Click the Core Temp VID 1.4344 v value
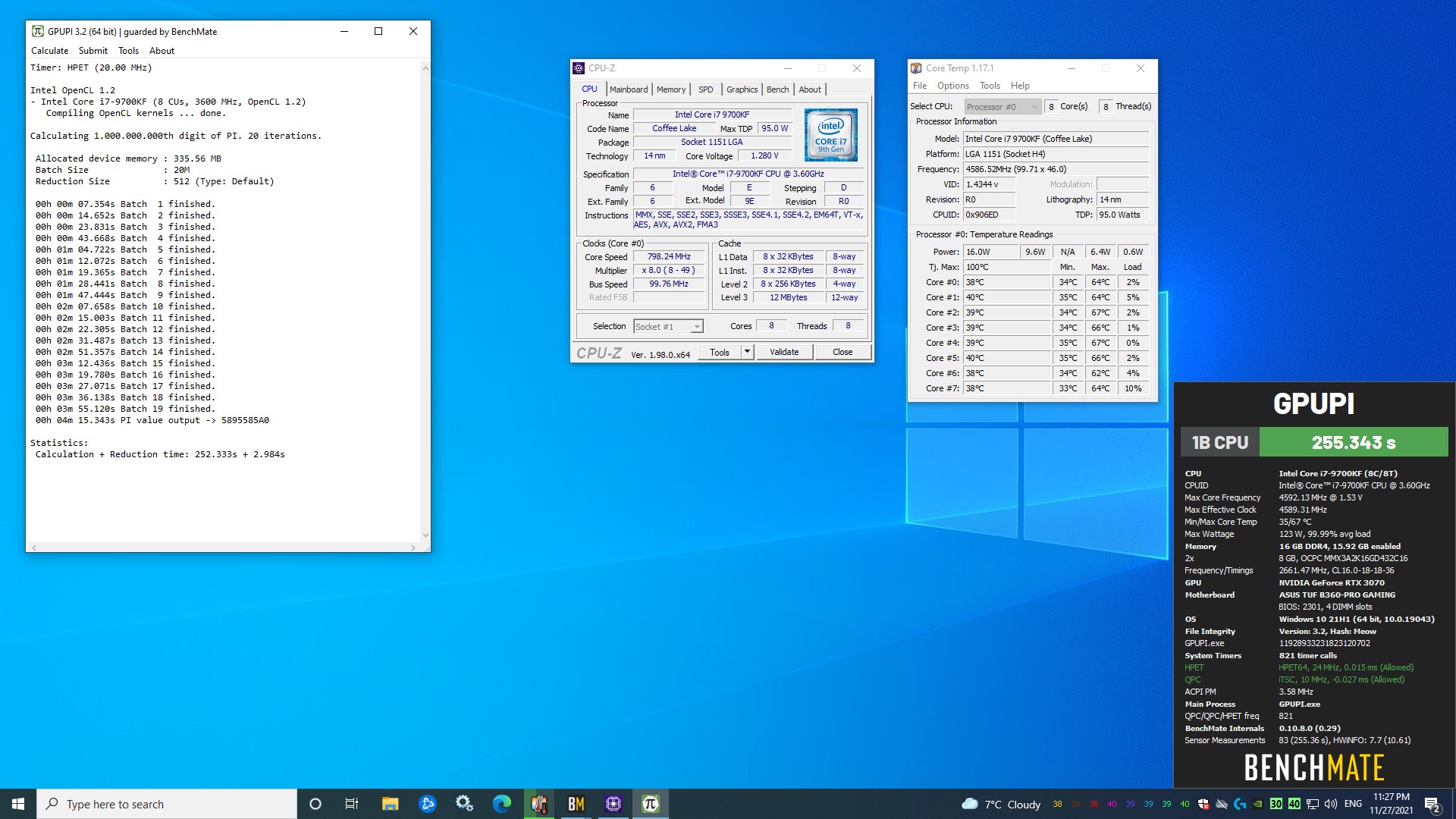1456x819 pixels. pos(989,184)
